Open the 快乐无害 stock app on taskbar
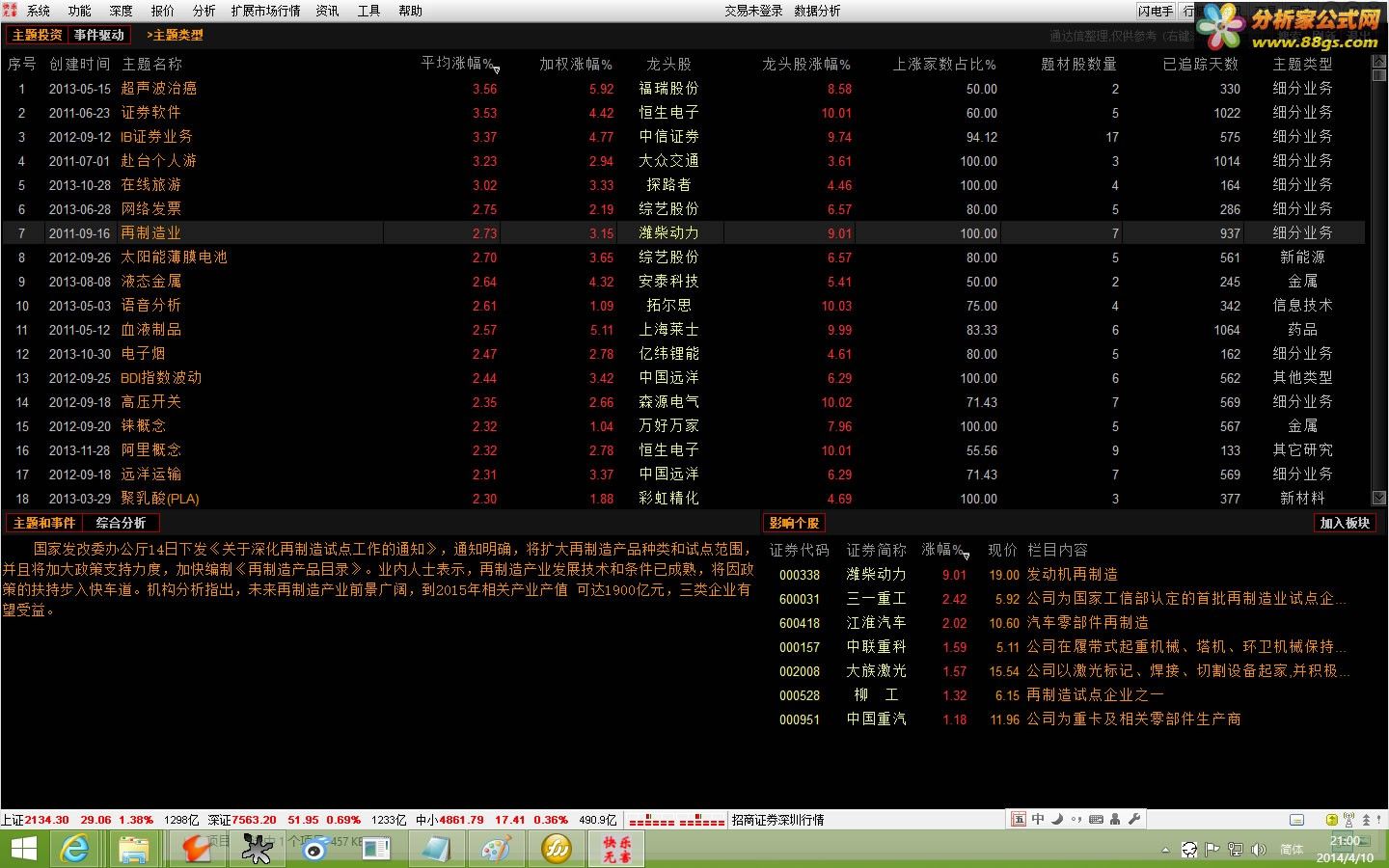 pos(617,849)
